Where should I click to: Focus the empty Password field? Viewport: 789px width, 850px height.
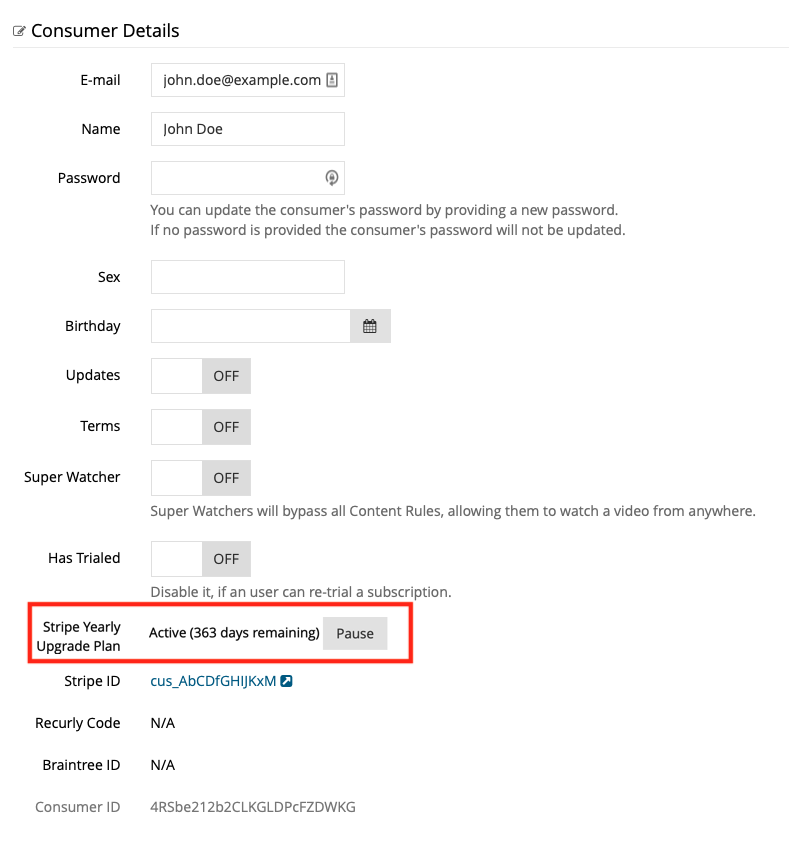coord(248,178)
